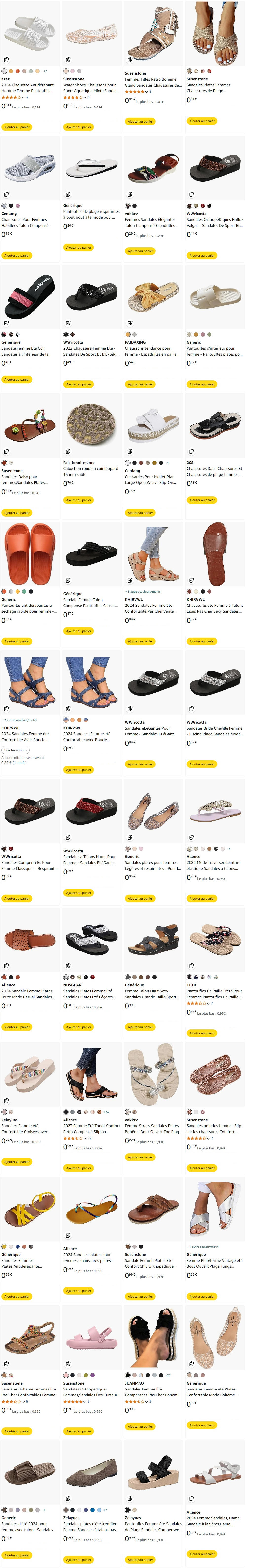The height and width of the screenshot is (1568, 261).
Task: Click the +29 more colors link for azaz
Action: [44, 71]
